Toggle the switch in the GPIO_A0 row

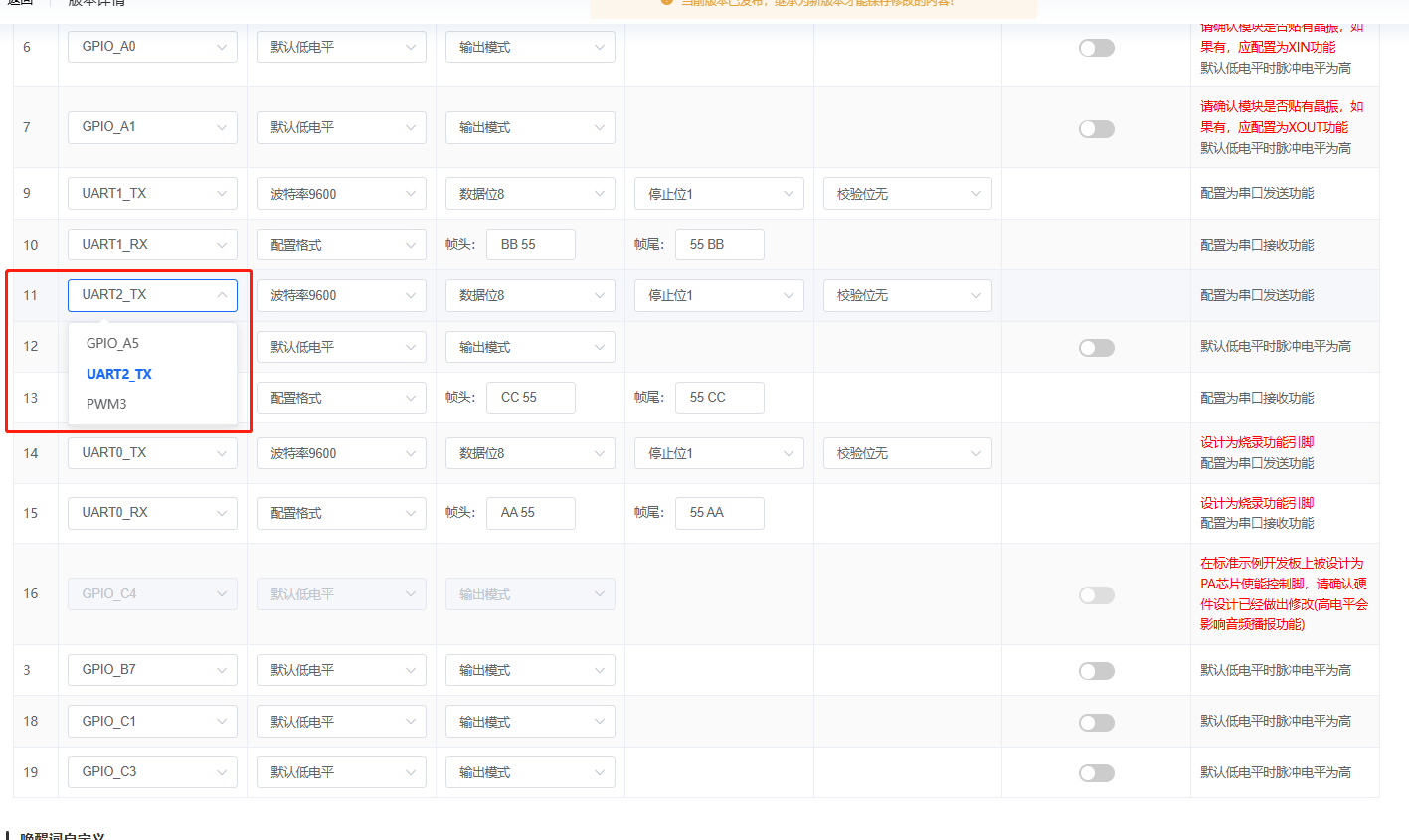coord(1096,48)
